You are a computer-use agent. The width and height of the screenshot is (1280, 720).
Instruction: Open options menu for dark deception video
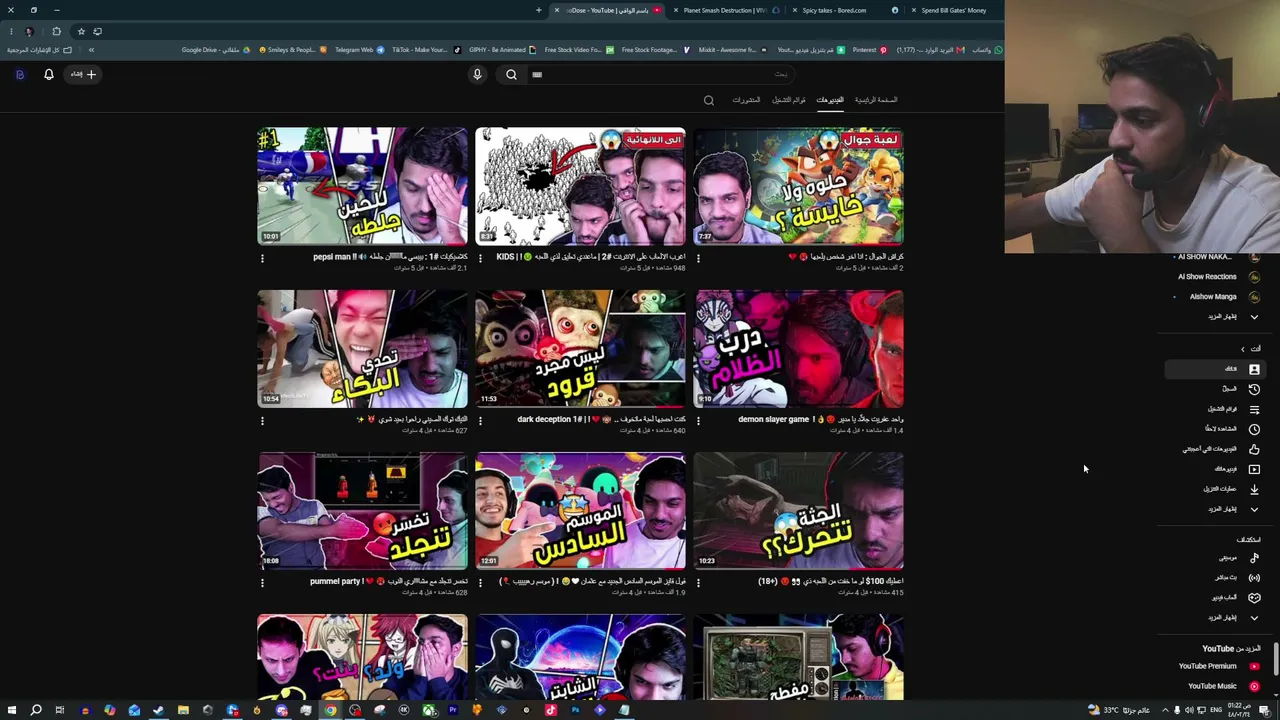click(x=480, y=421)
